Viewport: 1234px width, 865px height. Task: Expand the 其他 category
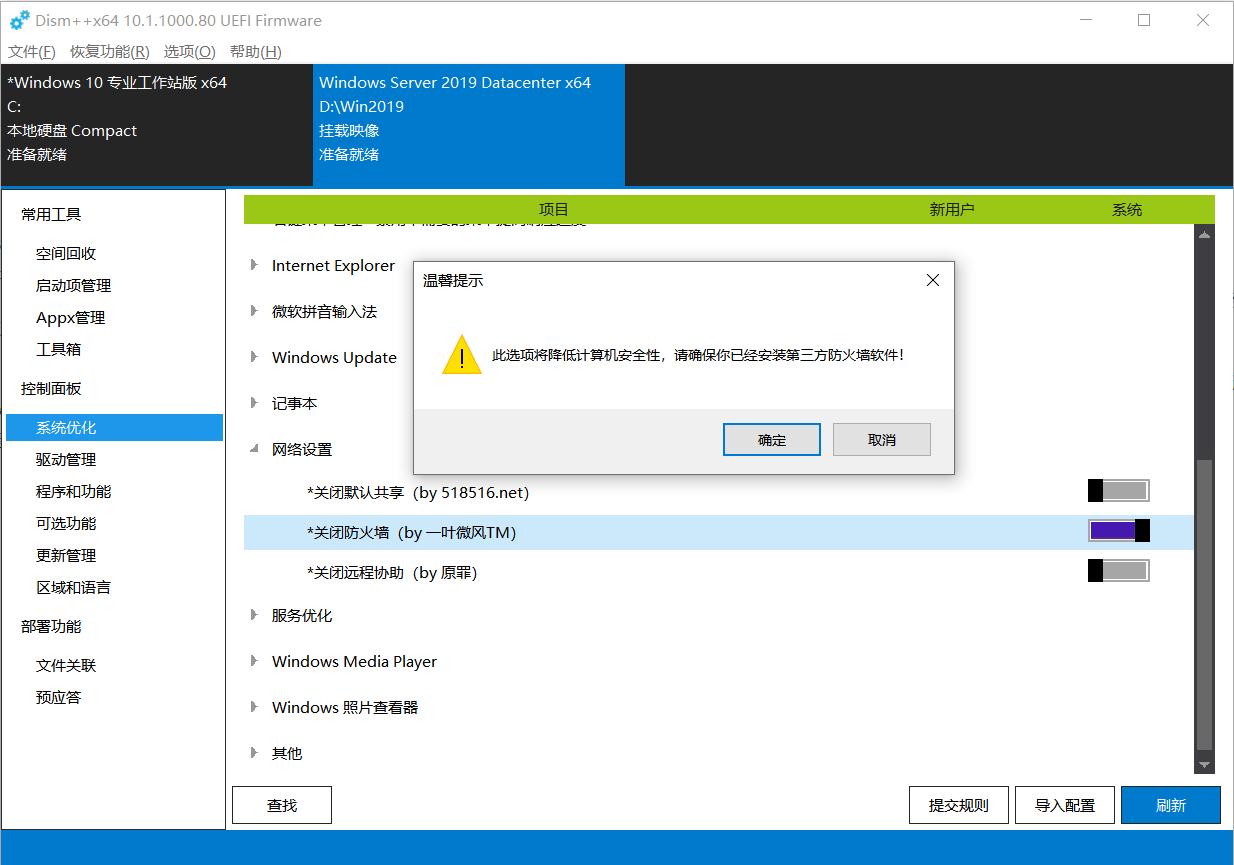[255, 753]
